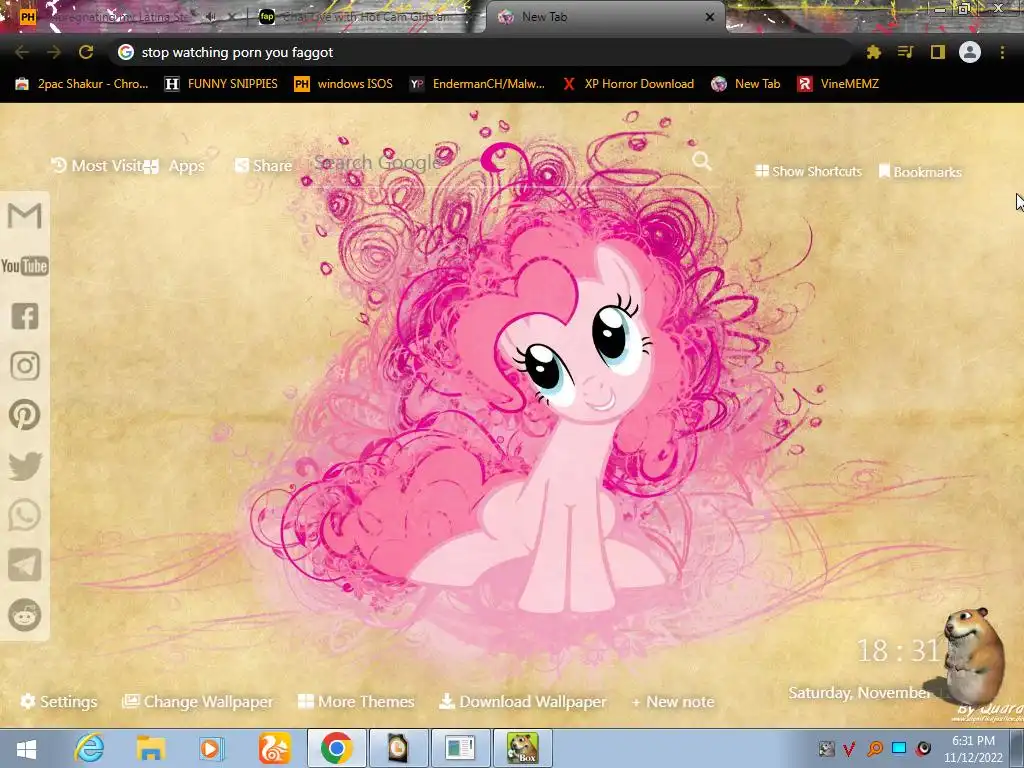Open the Facebook sidebar shortcut
Screen dimensions: 1024x768
click(x=25, y=316)
